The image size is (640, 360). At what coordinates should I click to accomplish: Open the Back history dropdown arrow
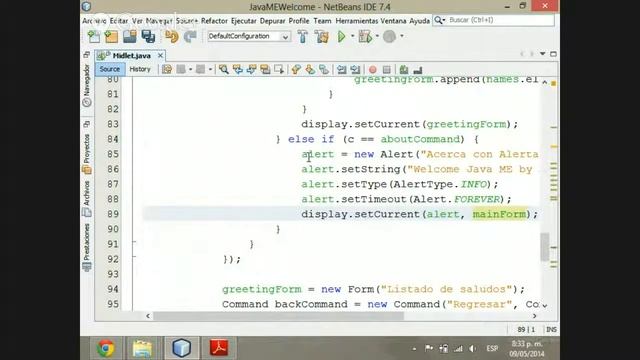coord(191,69)
